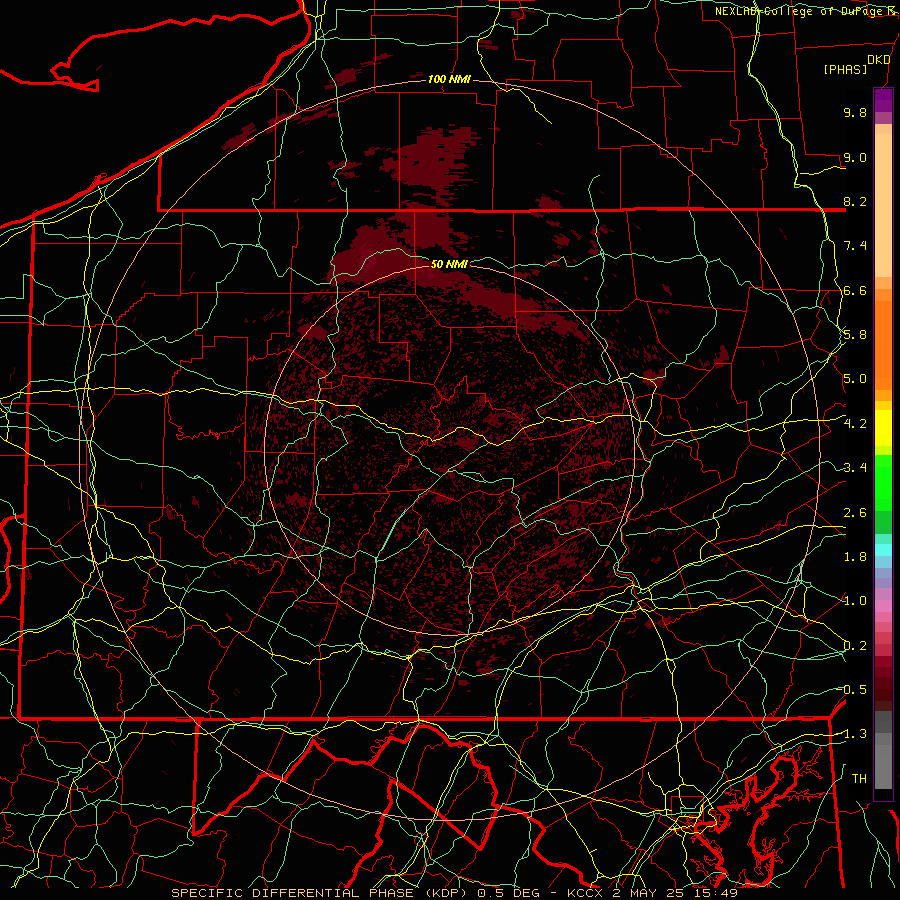
Task: Click the 8.2 value on the legend
Action: 855,201
